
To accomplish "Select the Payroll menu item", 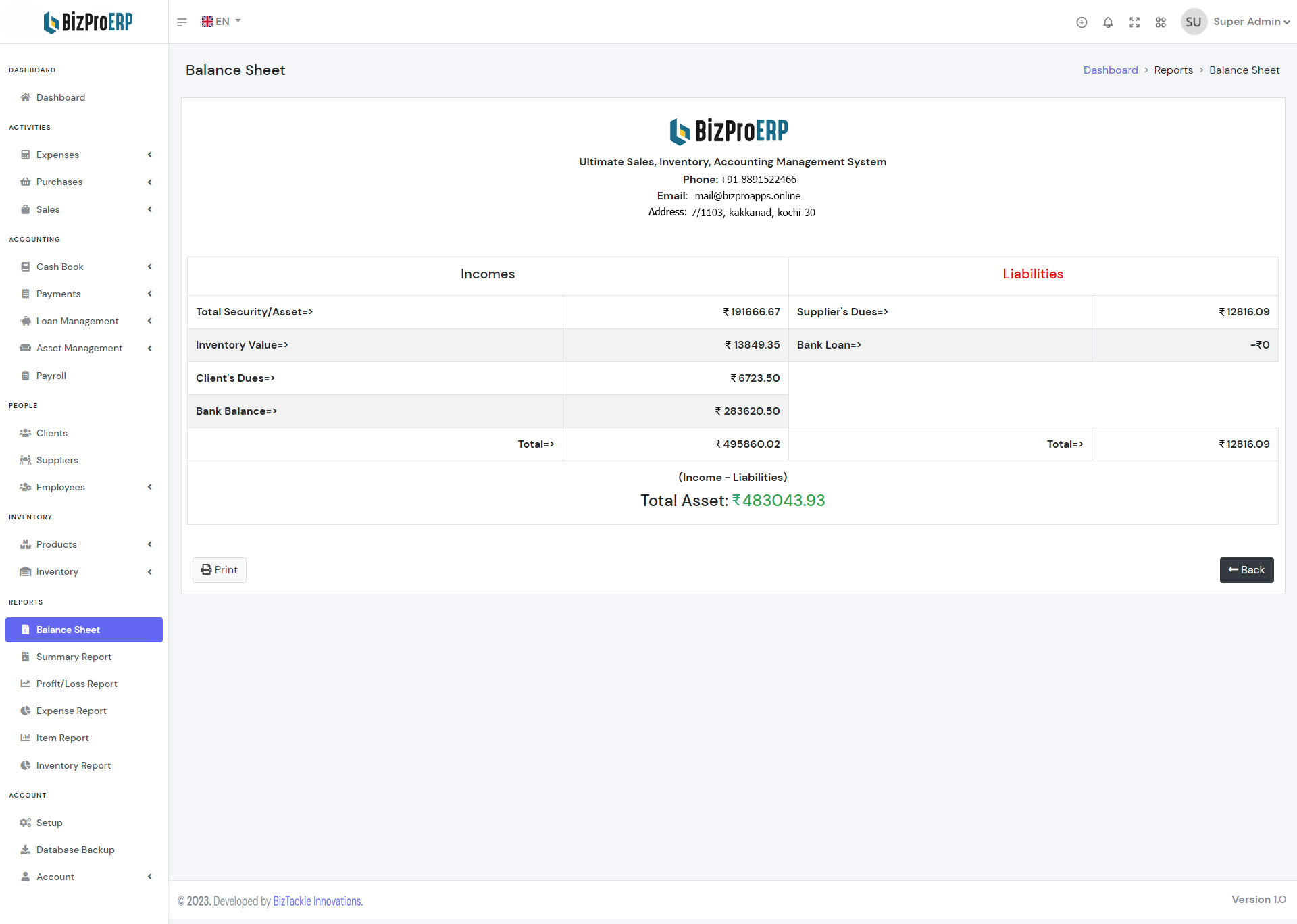I will (51, 376).
